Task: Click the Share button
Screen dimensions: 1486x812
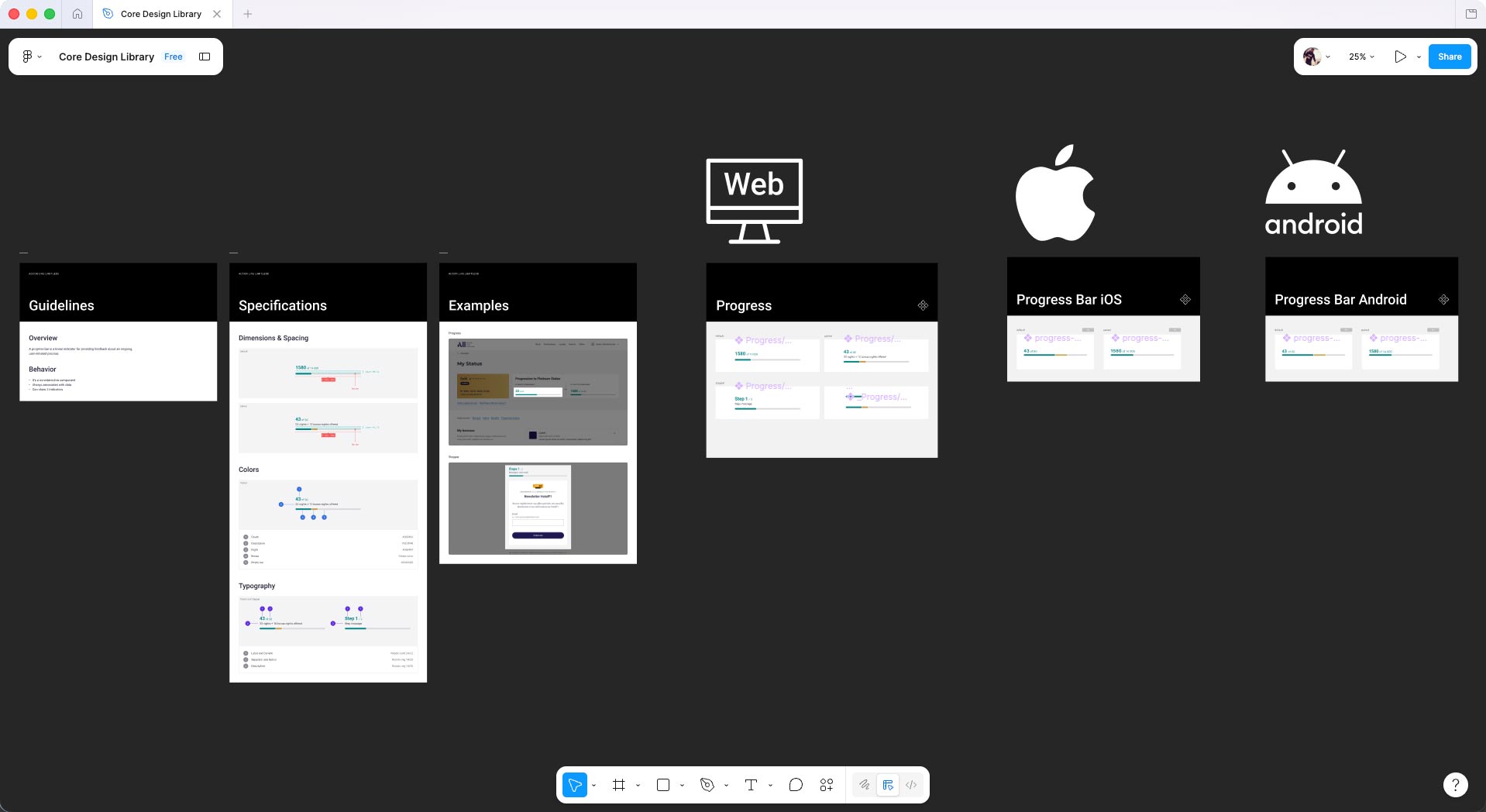Action: tap(1450, 57)
